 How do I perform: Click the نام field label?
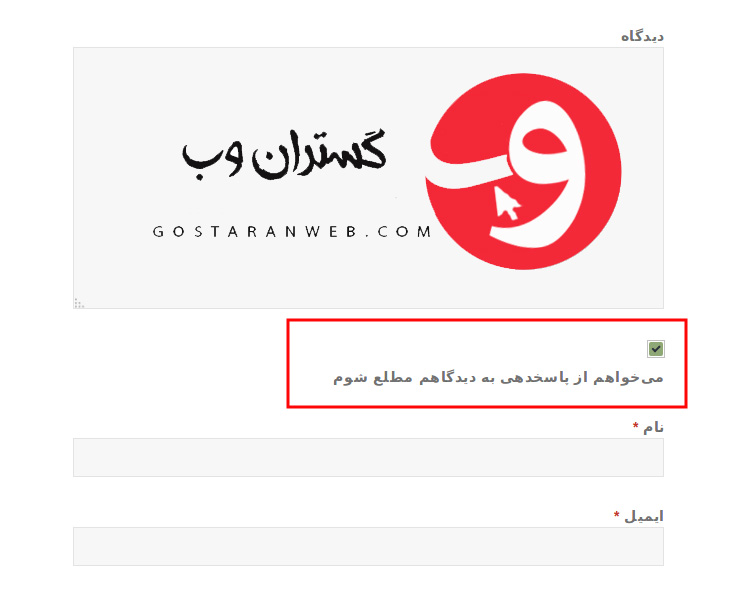pos(653,427)
